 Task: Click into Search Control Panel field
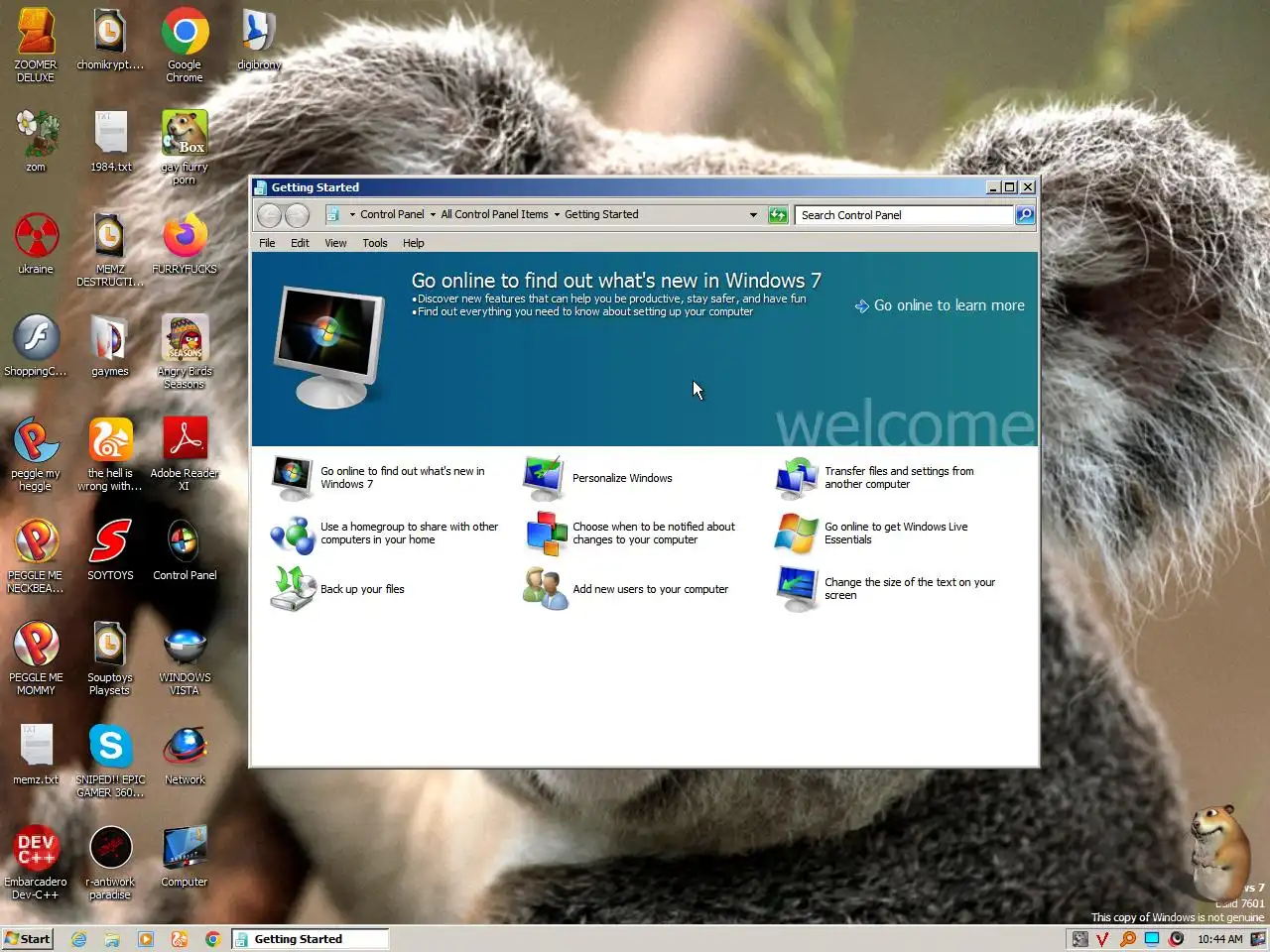pos(904,215)
